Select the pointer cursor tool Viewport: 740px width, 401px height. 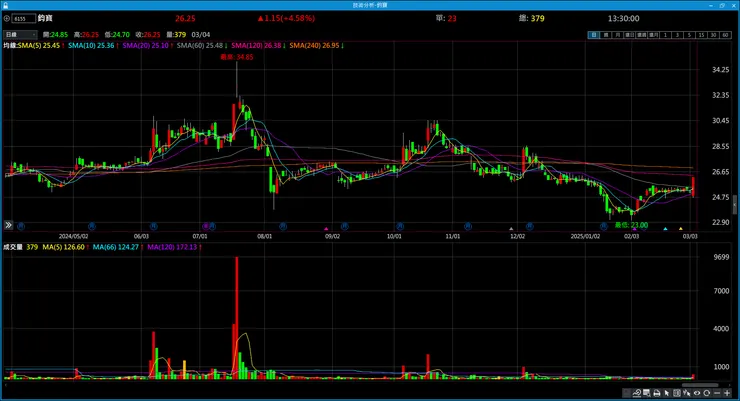[666, 393]
